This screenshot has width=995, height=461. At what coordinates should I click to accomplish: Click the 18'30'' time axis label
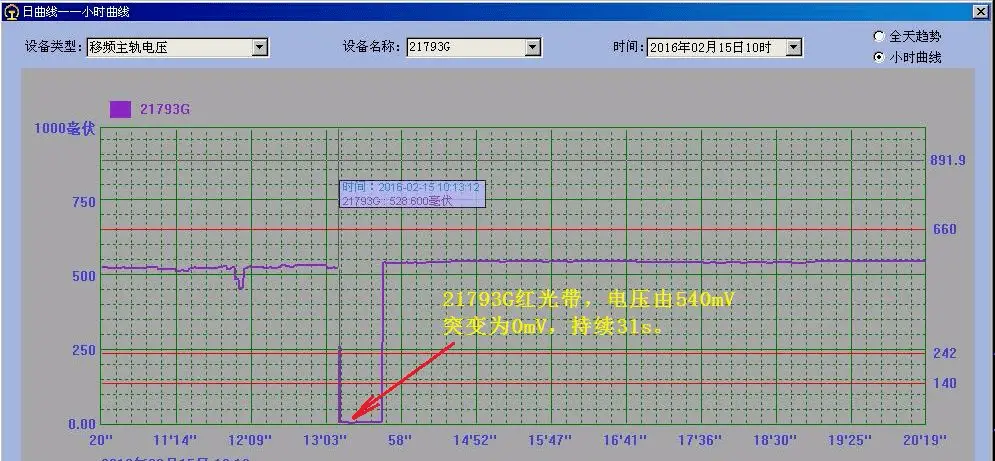[775, 439]
